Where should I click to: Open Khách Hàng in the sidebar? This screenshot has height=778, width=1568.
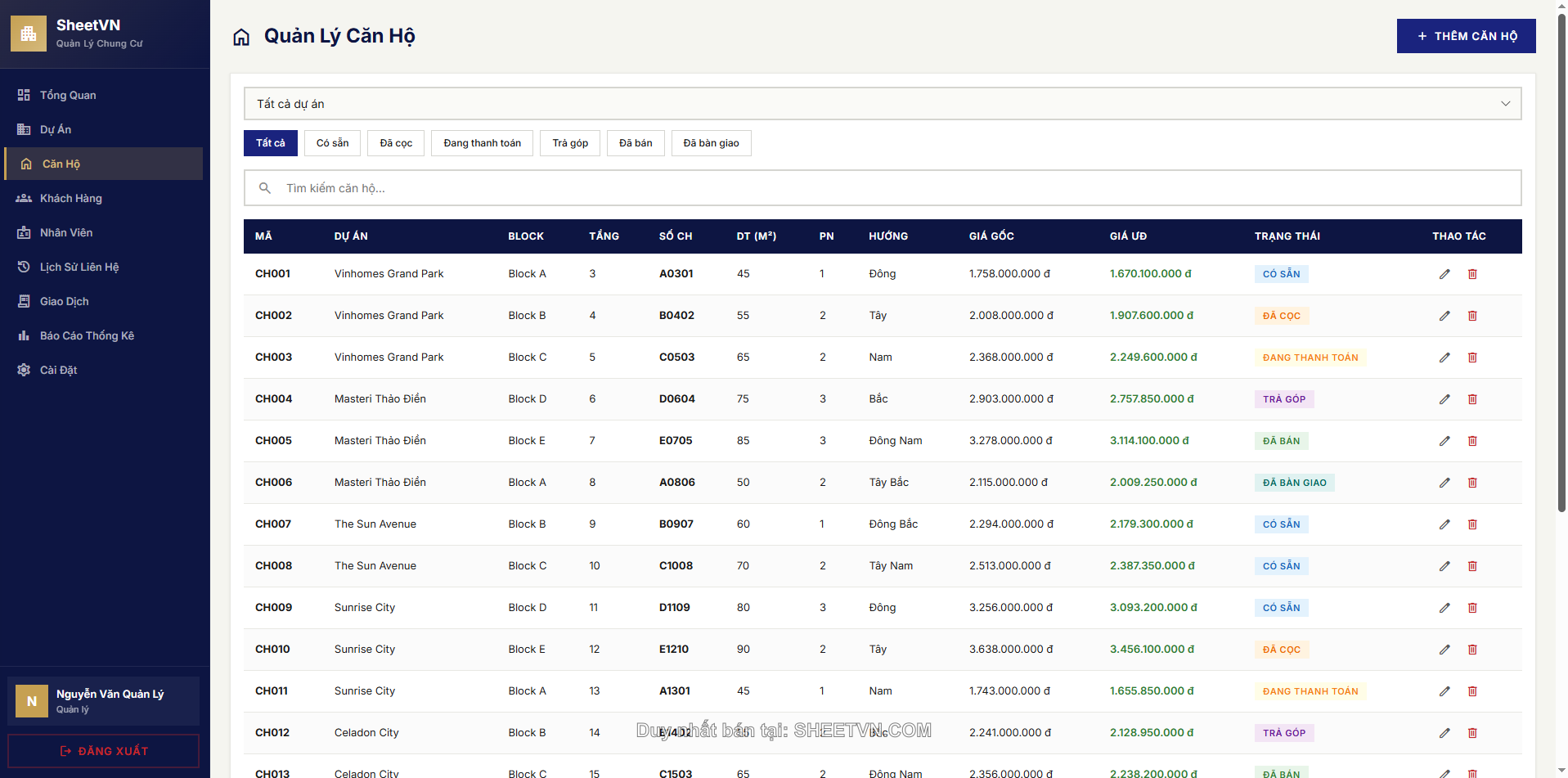(70, 198)
